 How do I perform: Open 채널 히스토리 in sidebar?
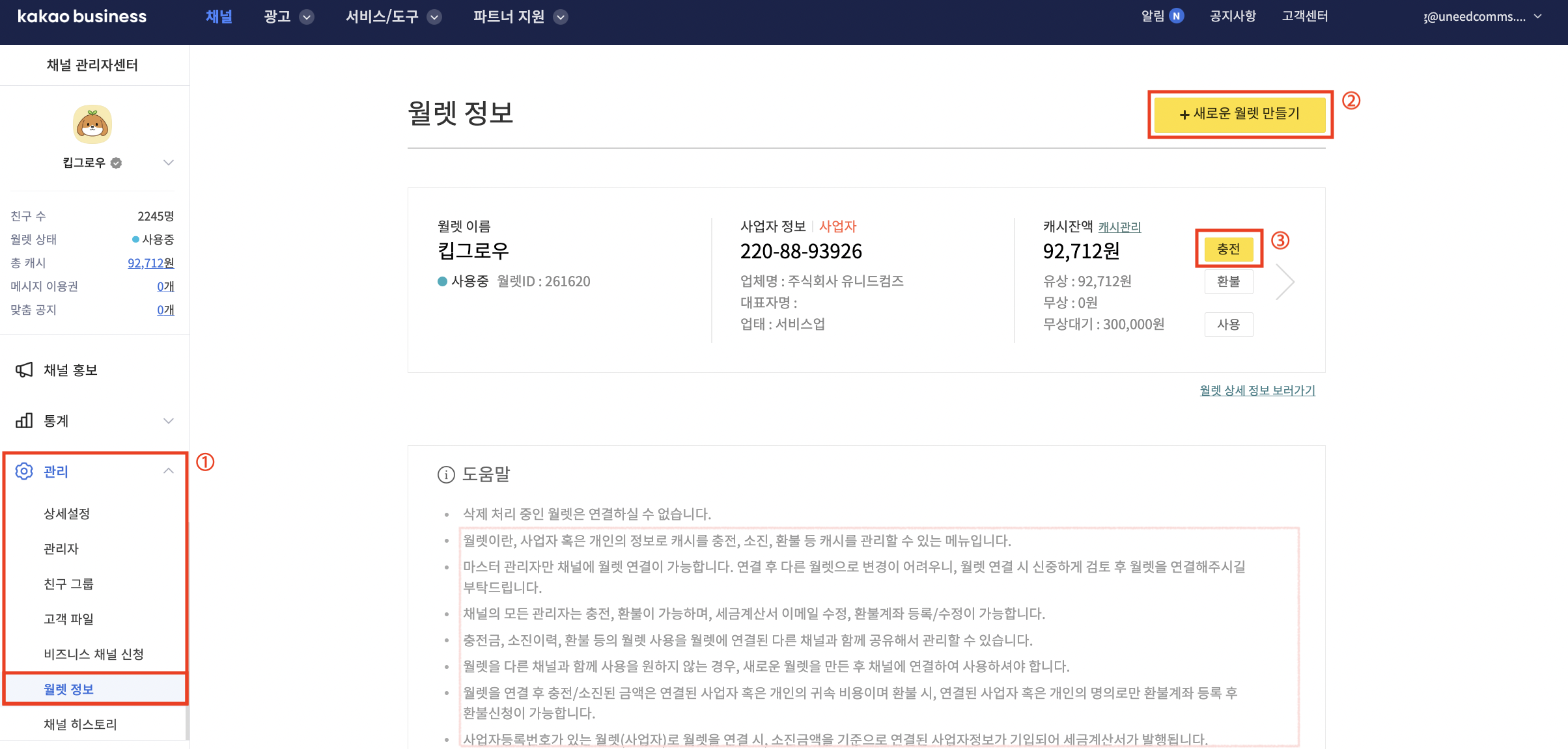tap(80, 724)
